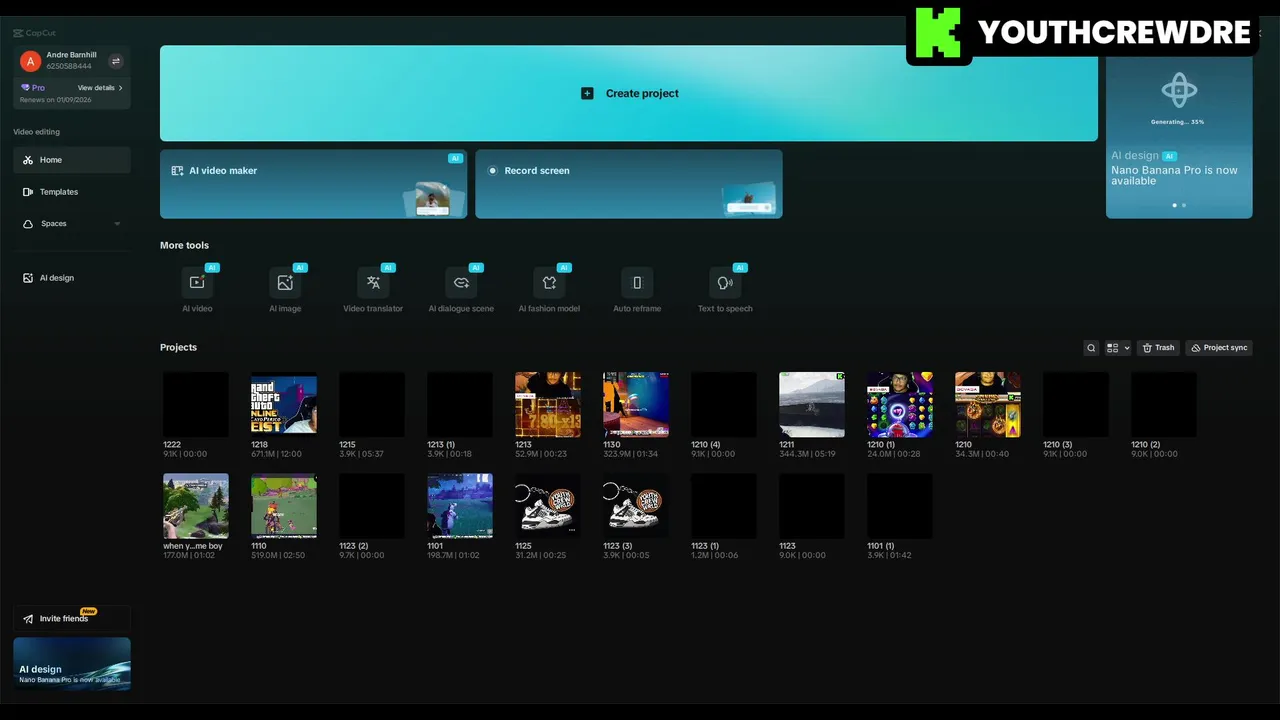Click the Project sync button
This screenshot has height=720, width=1280.
click(1219, 348)
